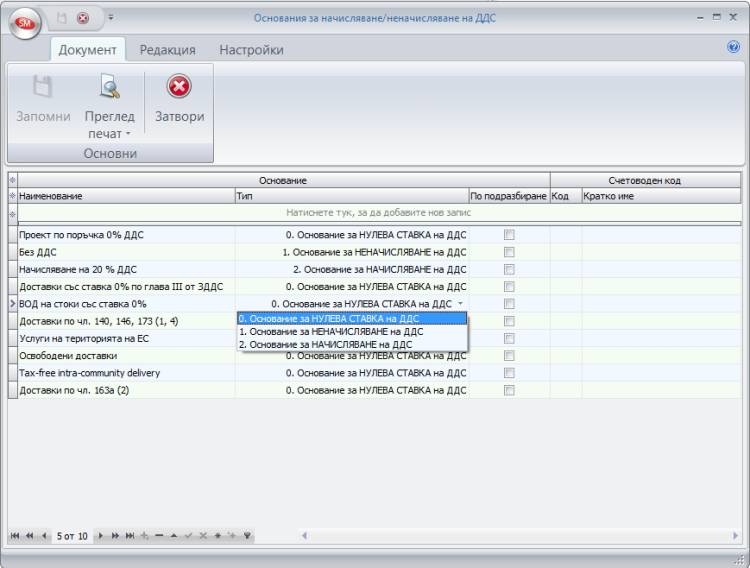The image size is (750, 568).
Task: Sort by the Наименование column header
Action: (x=126, y=196)
